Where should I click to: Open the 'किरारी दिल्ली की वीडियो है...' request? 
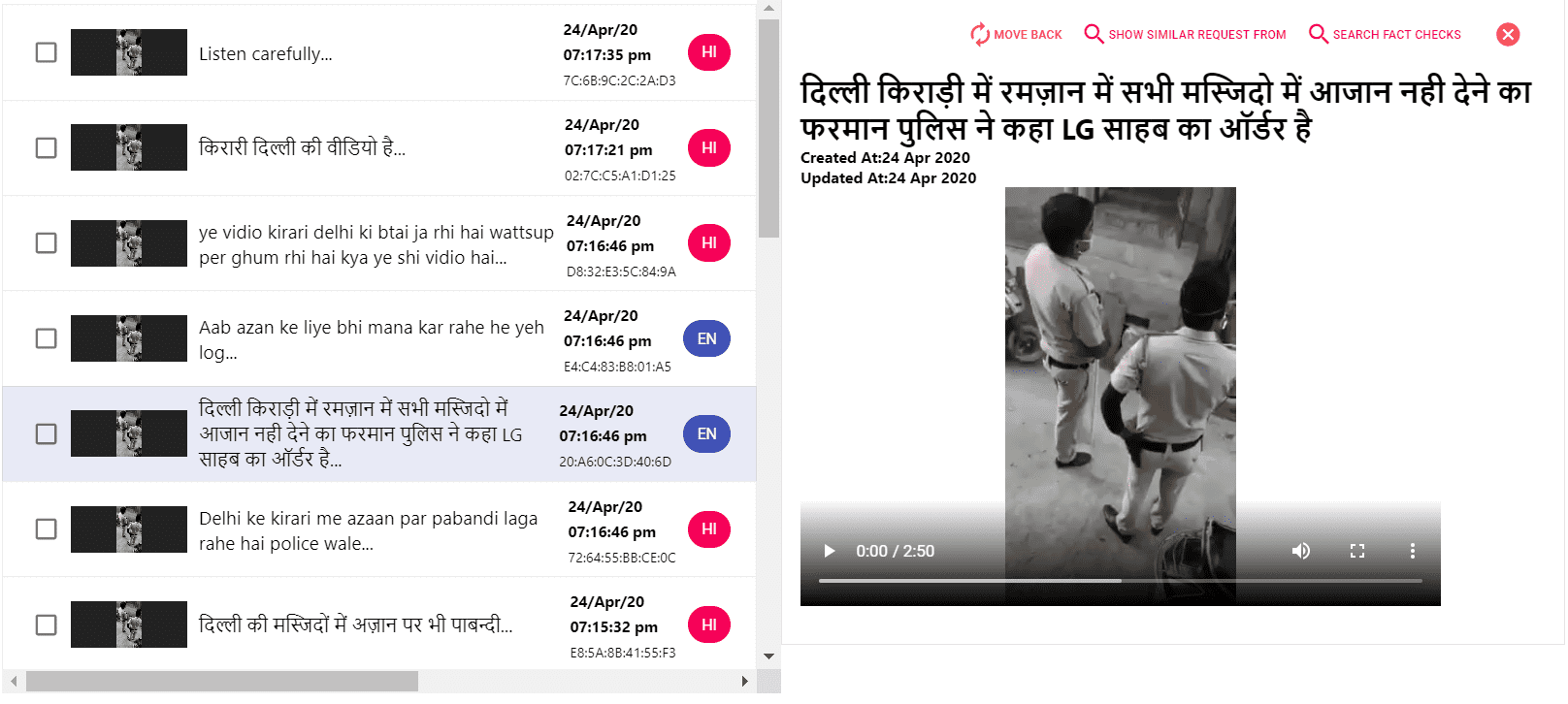point(302,147)
